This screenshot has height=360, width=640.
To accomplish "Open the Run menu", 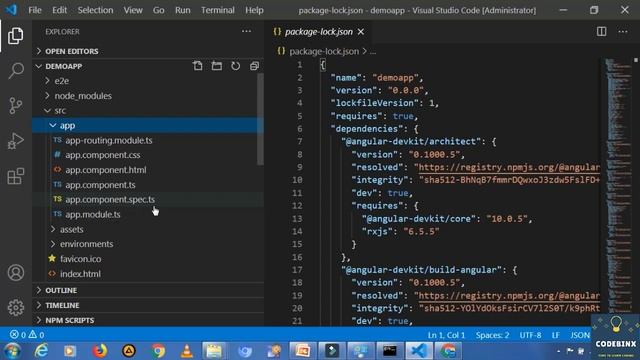I will (x=182, y=10).
